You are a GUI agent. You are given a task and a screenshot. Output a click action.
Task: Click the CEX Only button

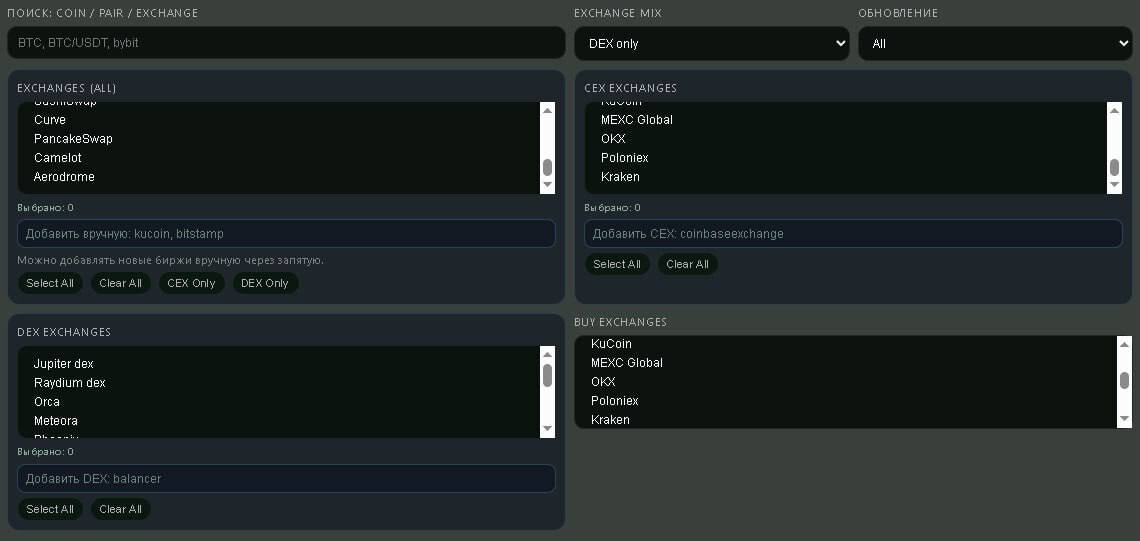pyautogui.click(x=191, y=284)
